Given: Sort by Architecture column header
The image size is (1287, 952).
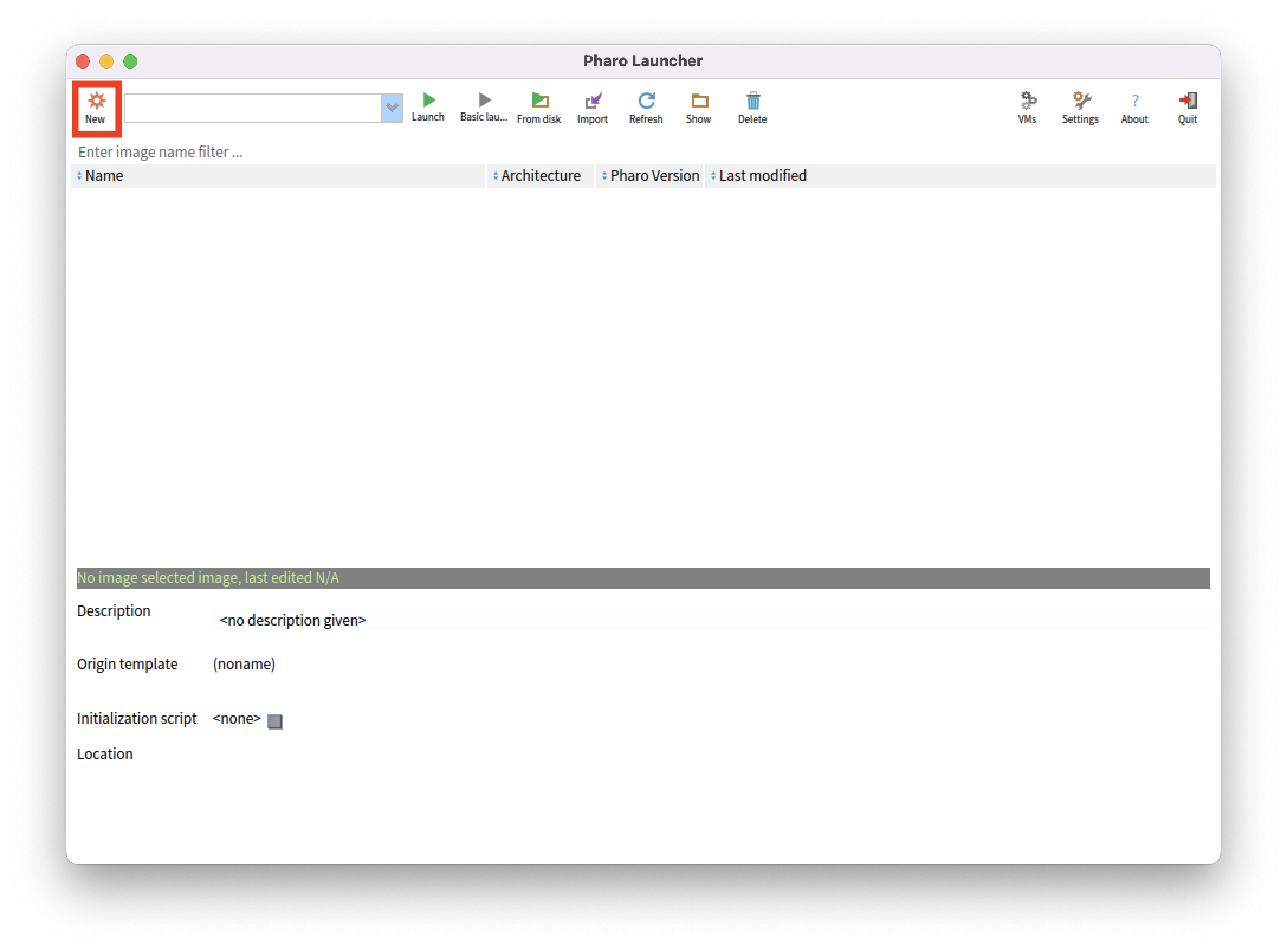Looking at the screenshot, I should coord(540,176).
